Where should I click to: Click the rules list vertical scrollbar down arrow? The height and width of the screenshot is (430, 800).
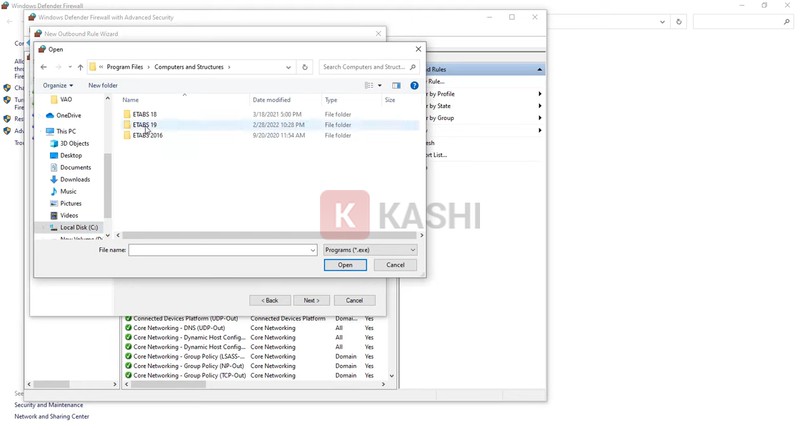tap(391, 376)
